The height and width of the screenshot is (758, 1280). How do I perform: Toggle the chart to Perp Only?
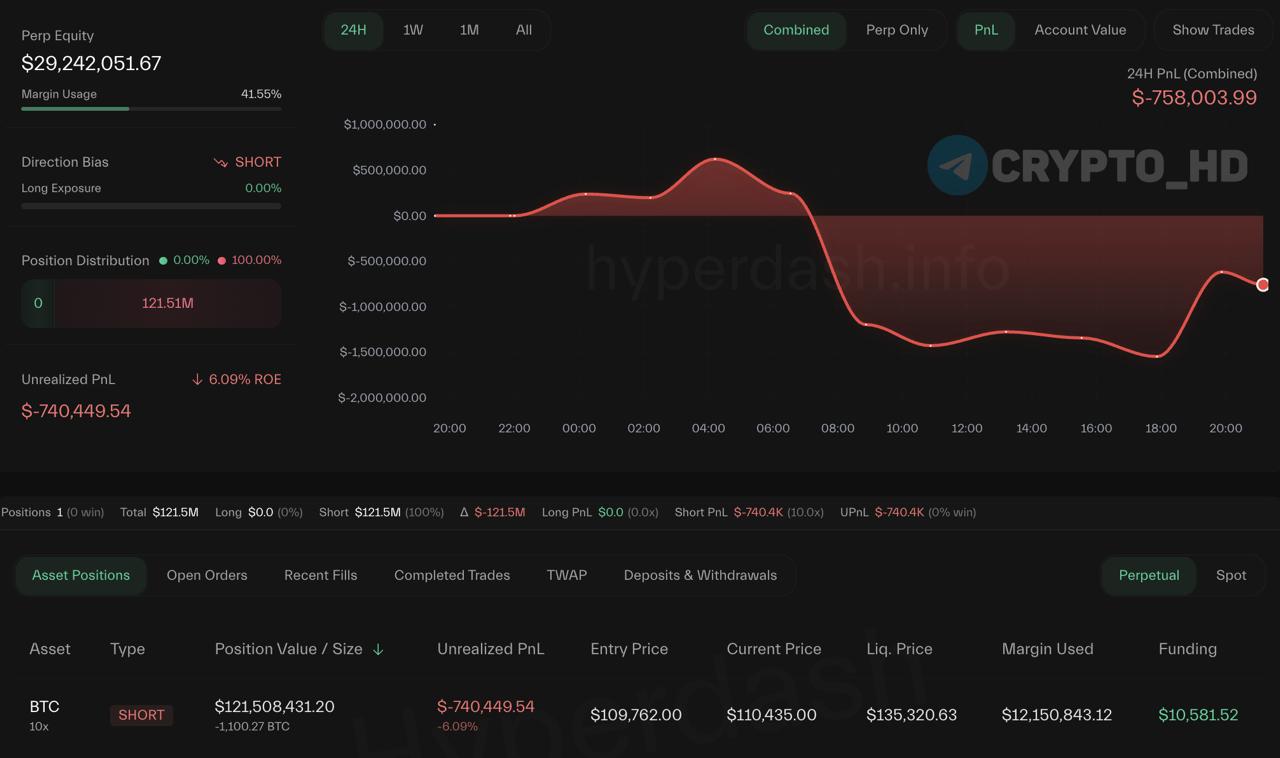click(x=896, y=30)
